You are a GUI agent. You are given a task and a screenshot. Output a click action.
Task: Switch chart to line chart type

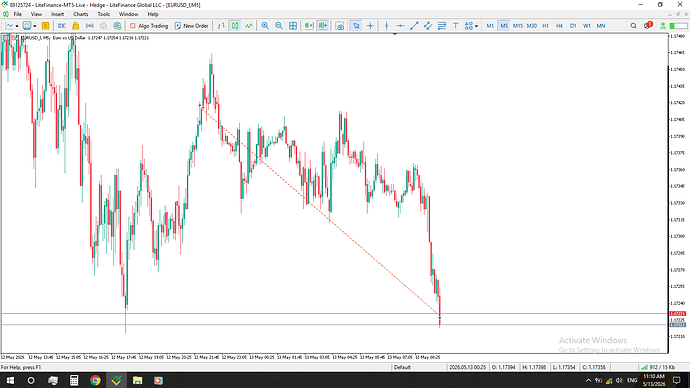coord(249,26)
